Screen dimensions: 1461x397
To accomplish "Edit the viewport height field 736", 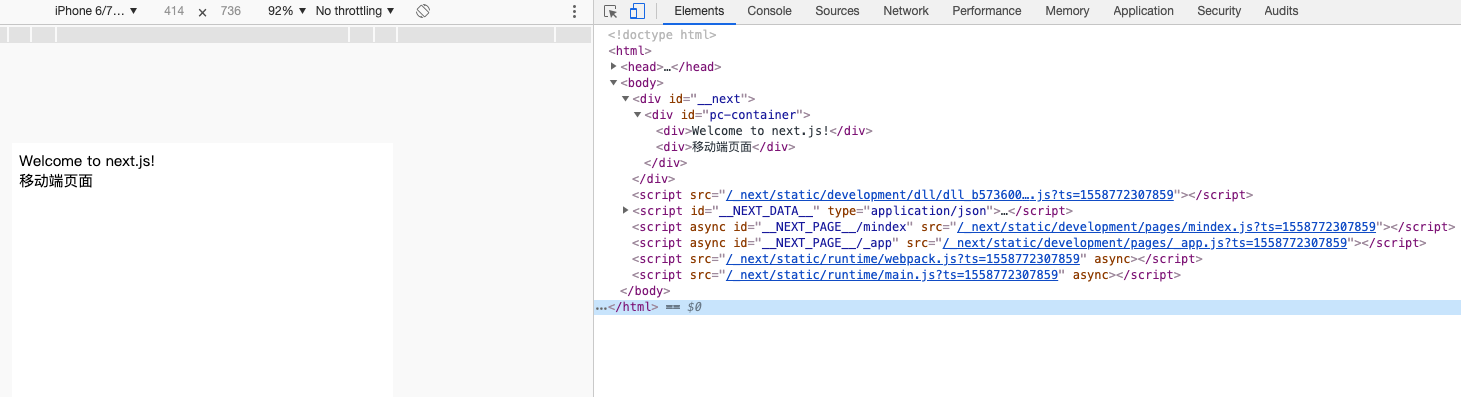I will click(x=231, y=11).
